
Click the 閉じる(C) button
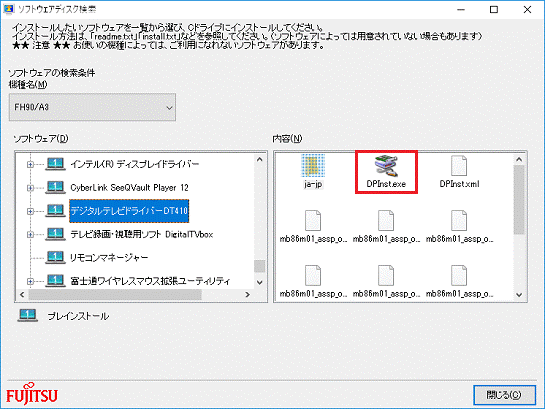504,395
